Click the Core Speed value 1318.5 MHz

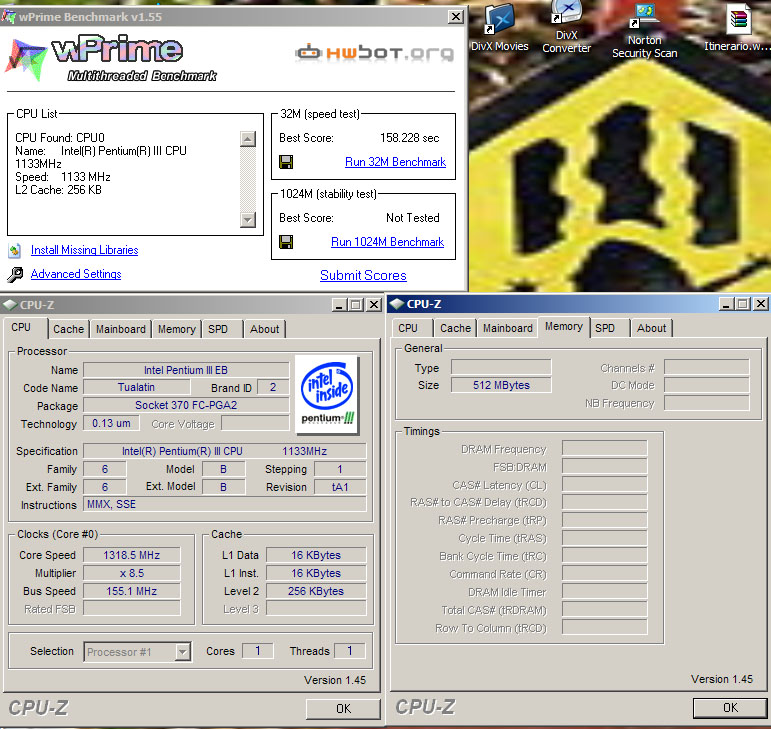[x=132, y=555]
